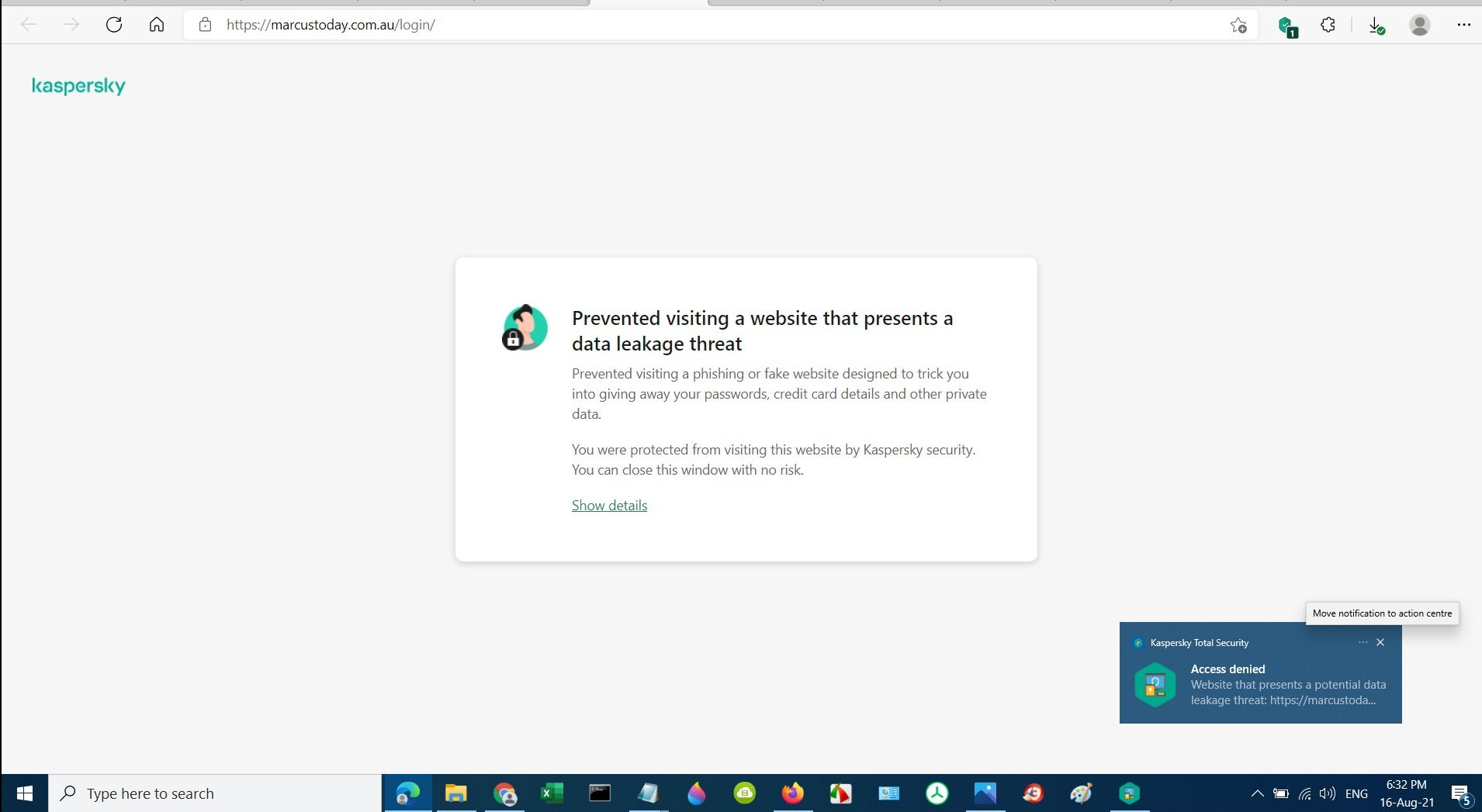Open the Kaspersky Protection extension icon
1482x812 pixels.
pyautogui.click(x=1287, y=26)
